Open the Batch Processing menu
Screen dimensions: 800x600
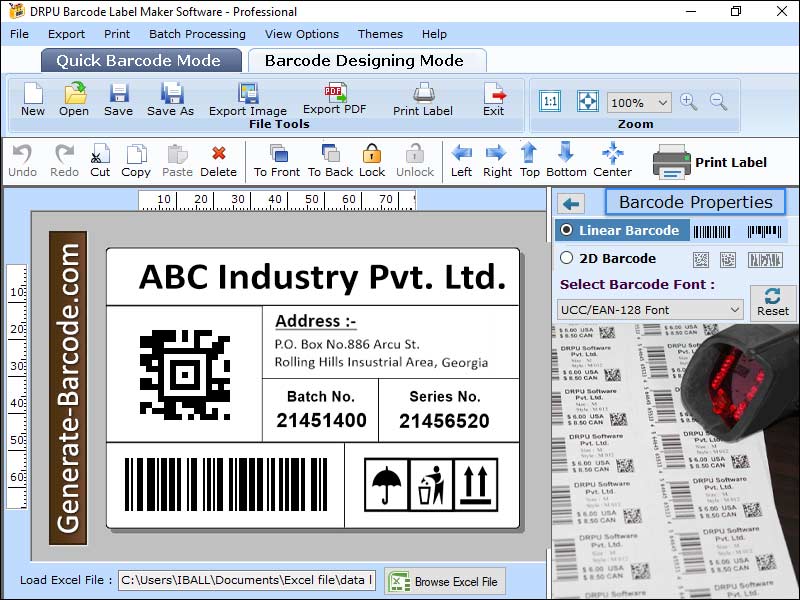click(x=197, y=34)
